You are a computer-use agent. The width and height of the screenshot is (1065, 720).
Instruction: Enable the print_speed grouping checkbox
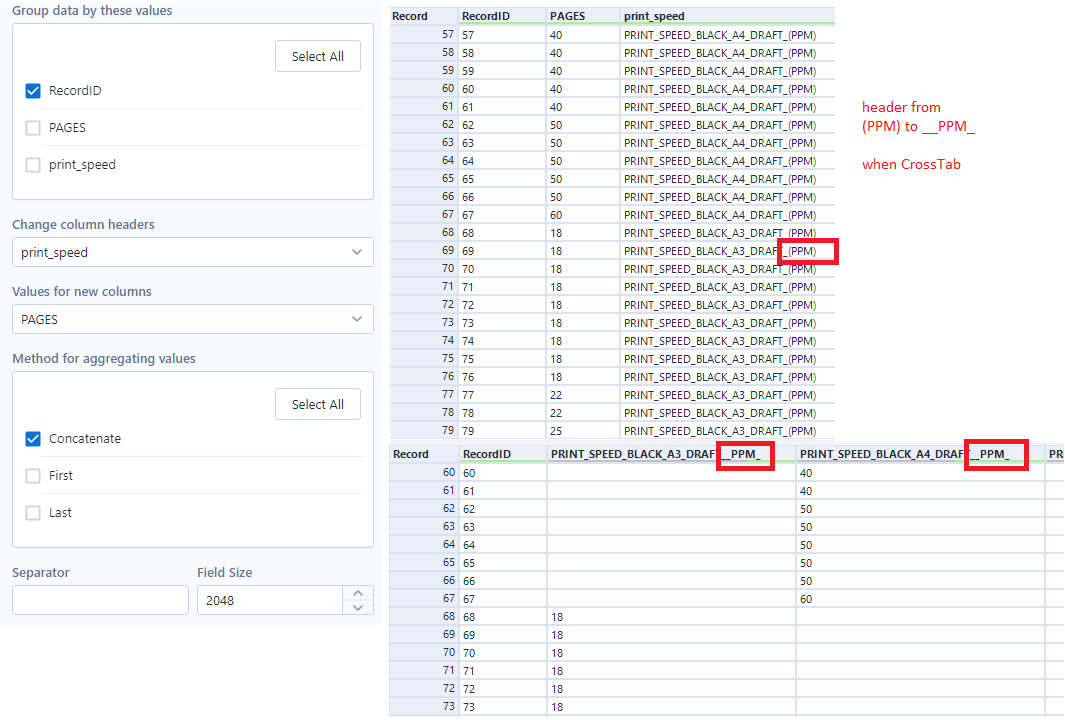pos(34,164)
